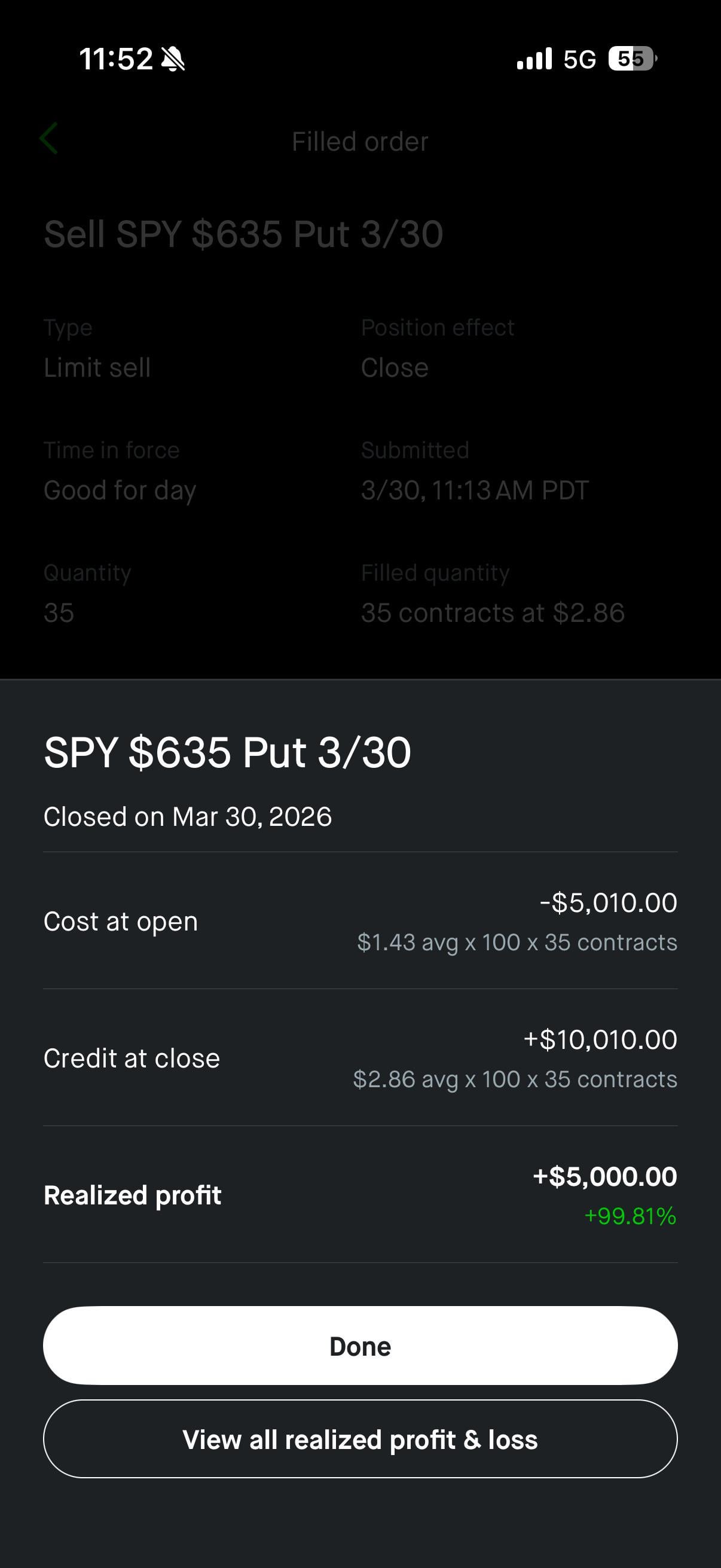Viewport: 721px width, 1568px height.
Task: Tap the Filled quantity value text
Action: point(493,613)
